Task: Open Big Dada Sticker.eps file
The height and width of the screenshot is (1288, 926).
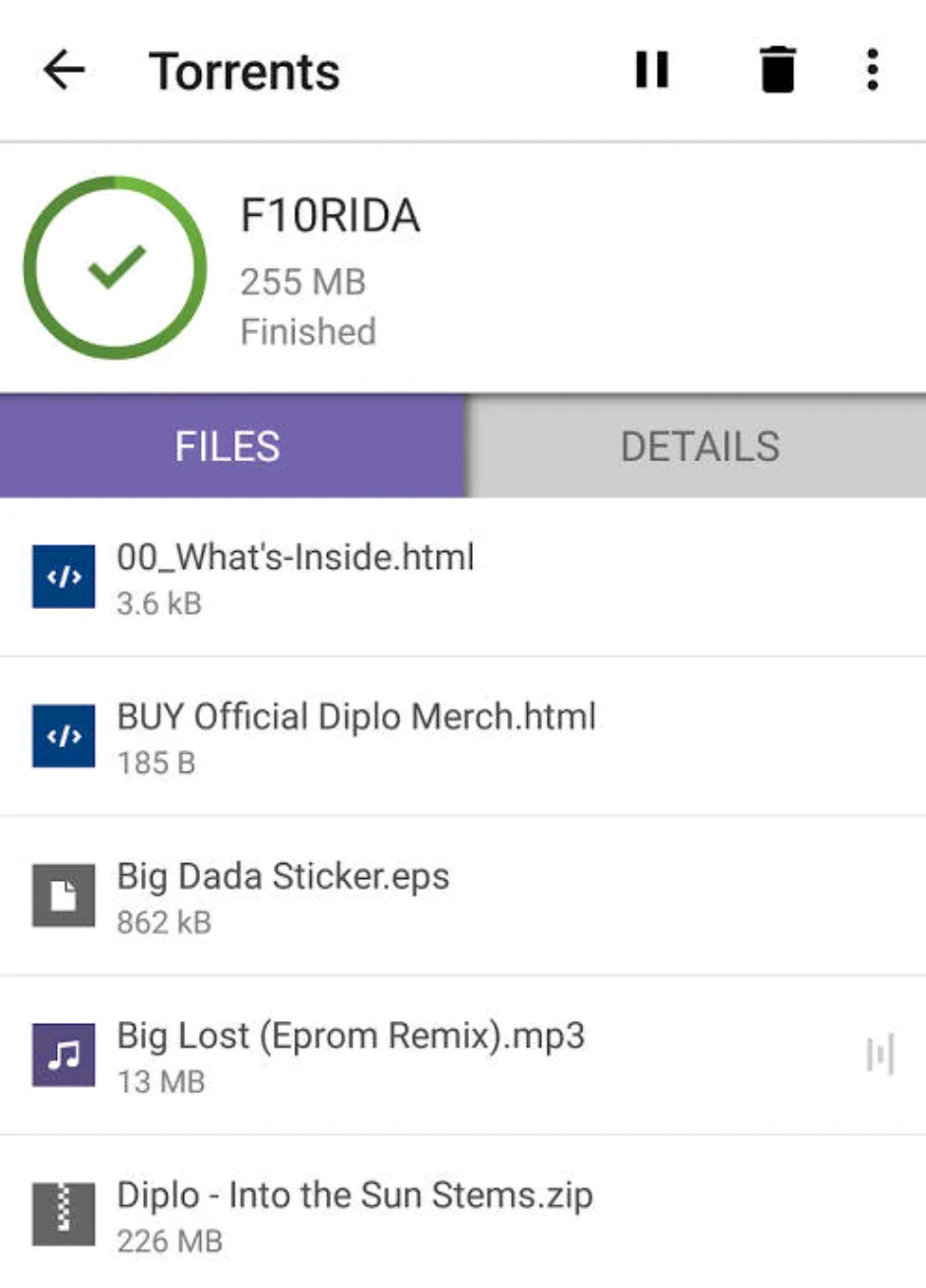Action: point(284,877)
